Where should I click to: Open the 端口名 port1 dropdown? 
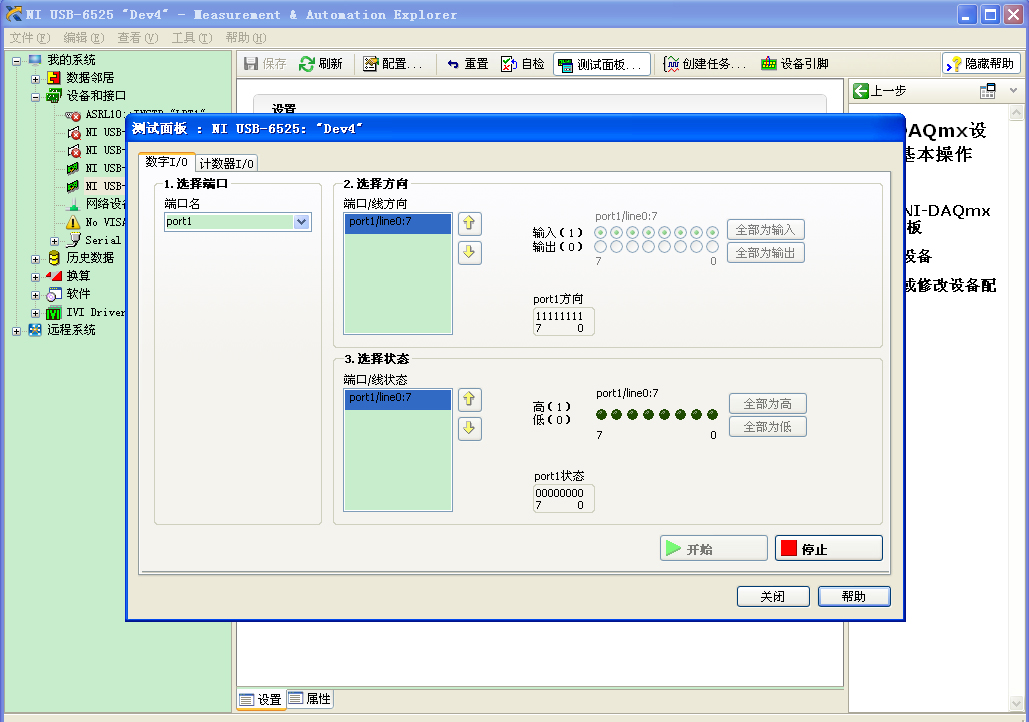pyautogui.click(x=301, y=222)
